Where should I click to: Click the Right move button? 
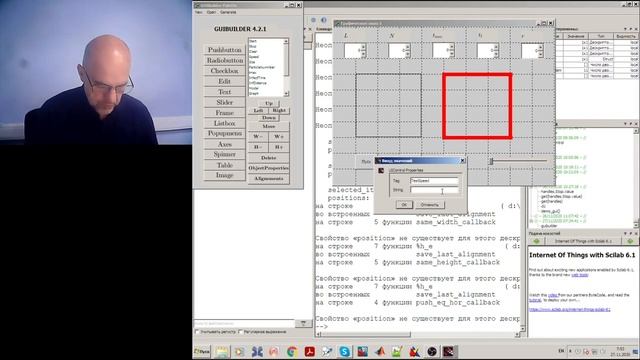(279, 111)
